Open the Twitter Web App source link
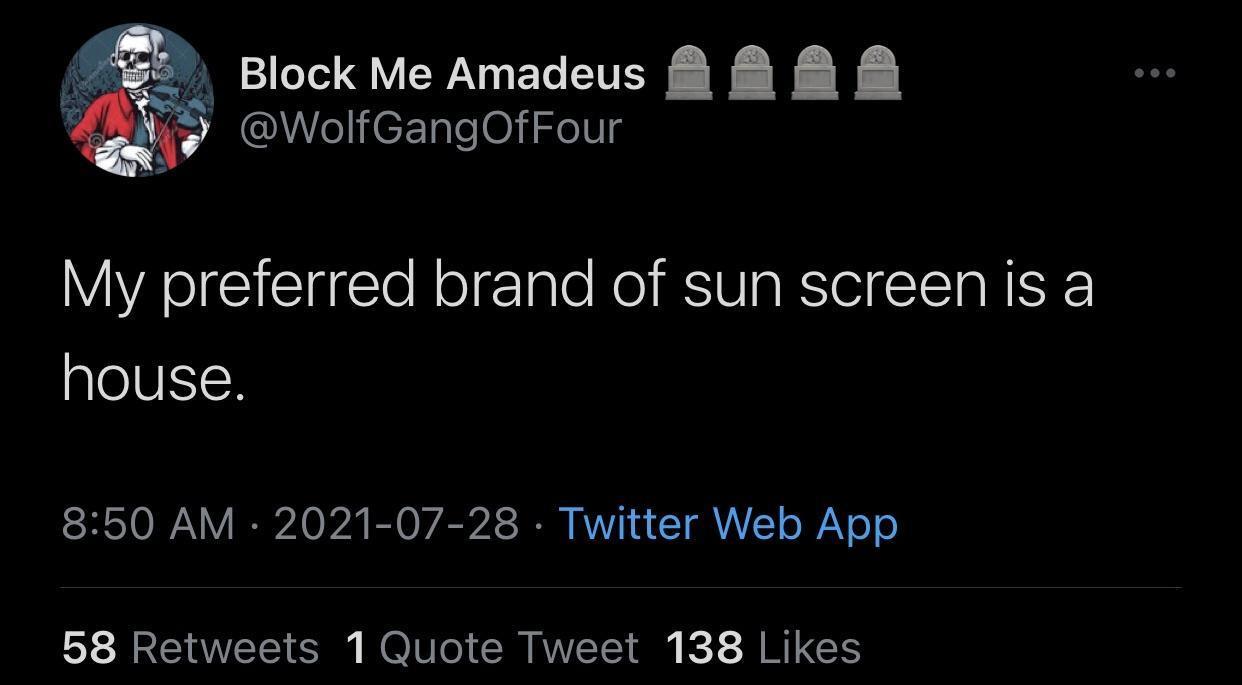This screenshot has height=685, width=1242. pyautogui.click(x=728, y=523)
